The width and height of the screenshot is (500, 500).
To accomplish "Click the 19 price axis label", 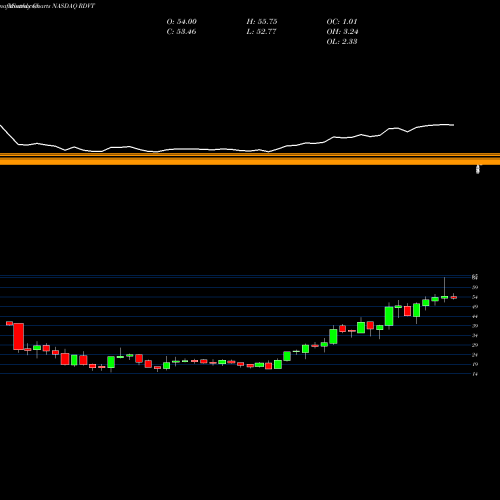I will point(475,364).
